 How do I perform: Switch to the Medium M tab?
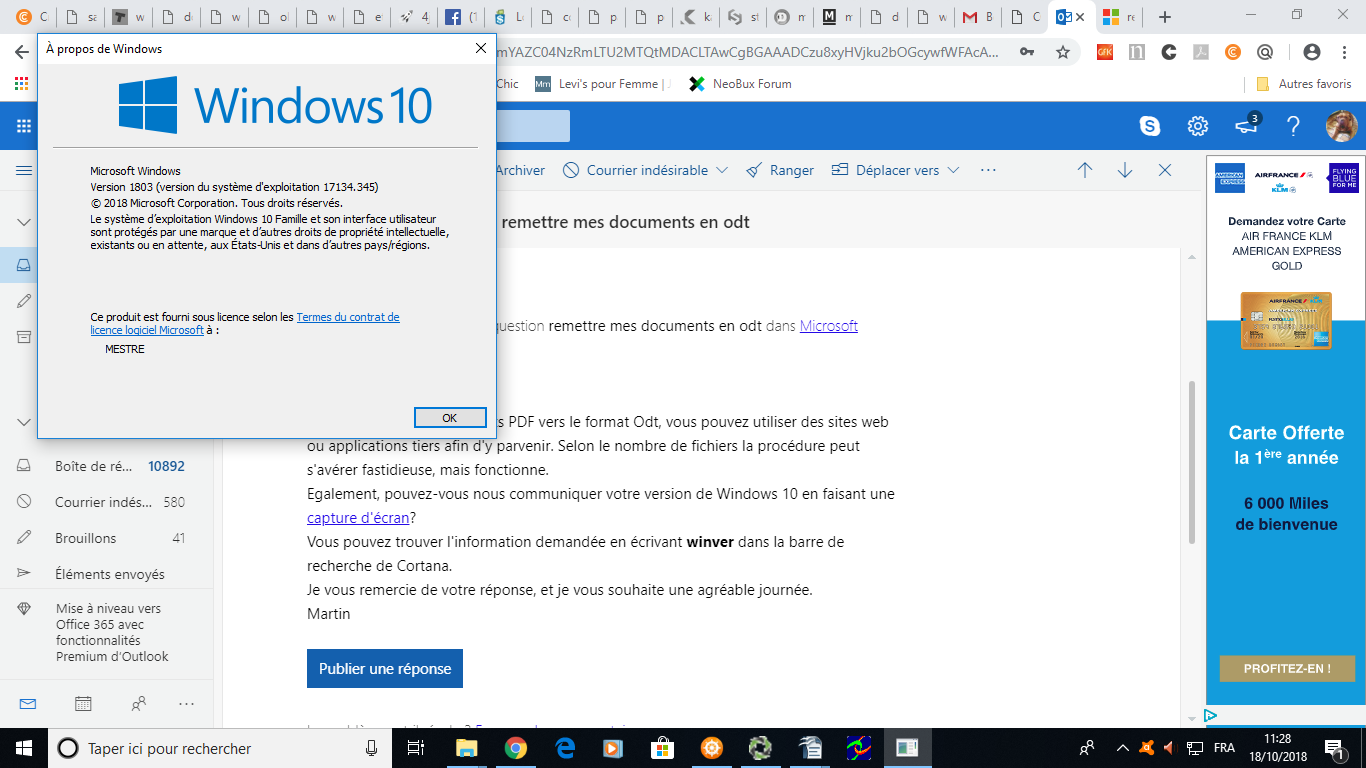point(834,17)
